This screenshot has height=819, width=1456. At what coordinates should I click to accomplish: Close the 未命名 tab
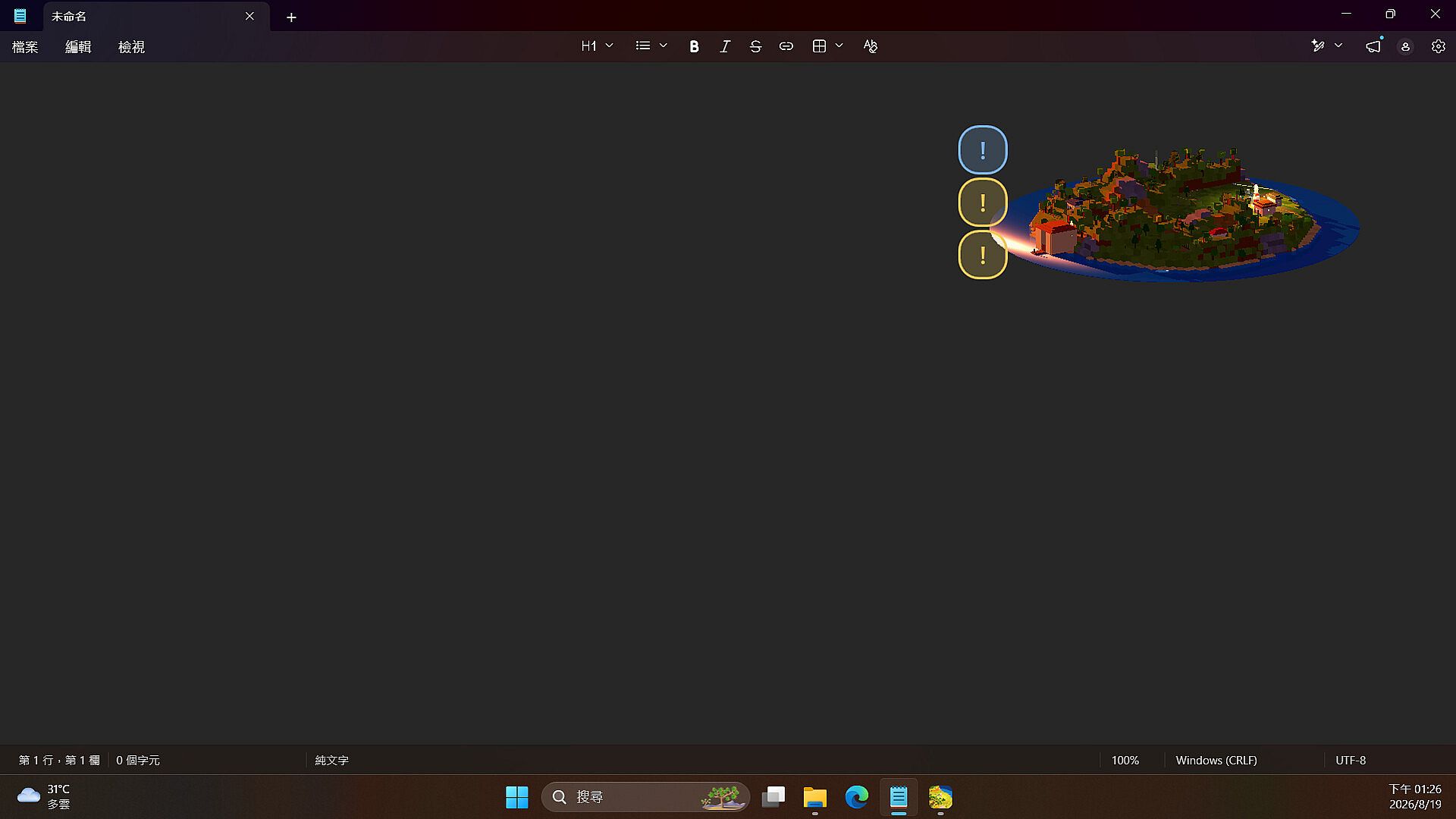click(x=249, y=16)
